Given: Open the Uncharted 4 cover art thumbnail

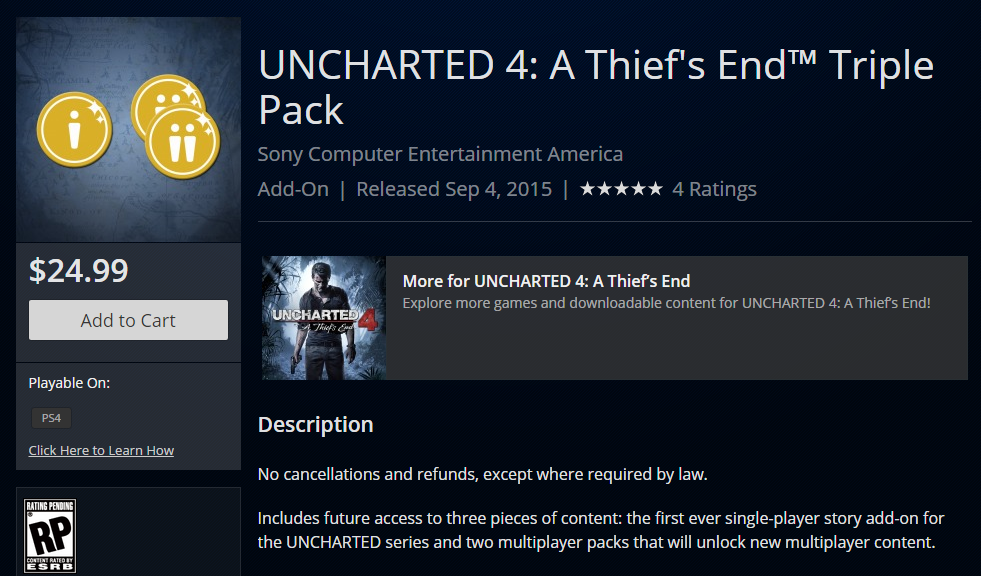Looking at the screenshot, I should pos(323,318).
